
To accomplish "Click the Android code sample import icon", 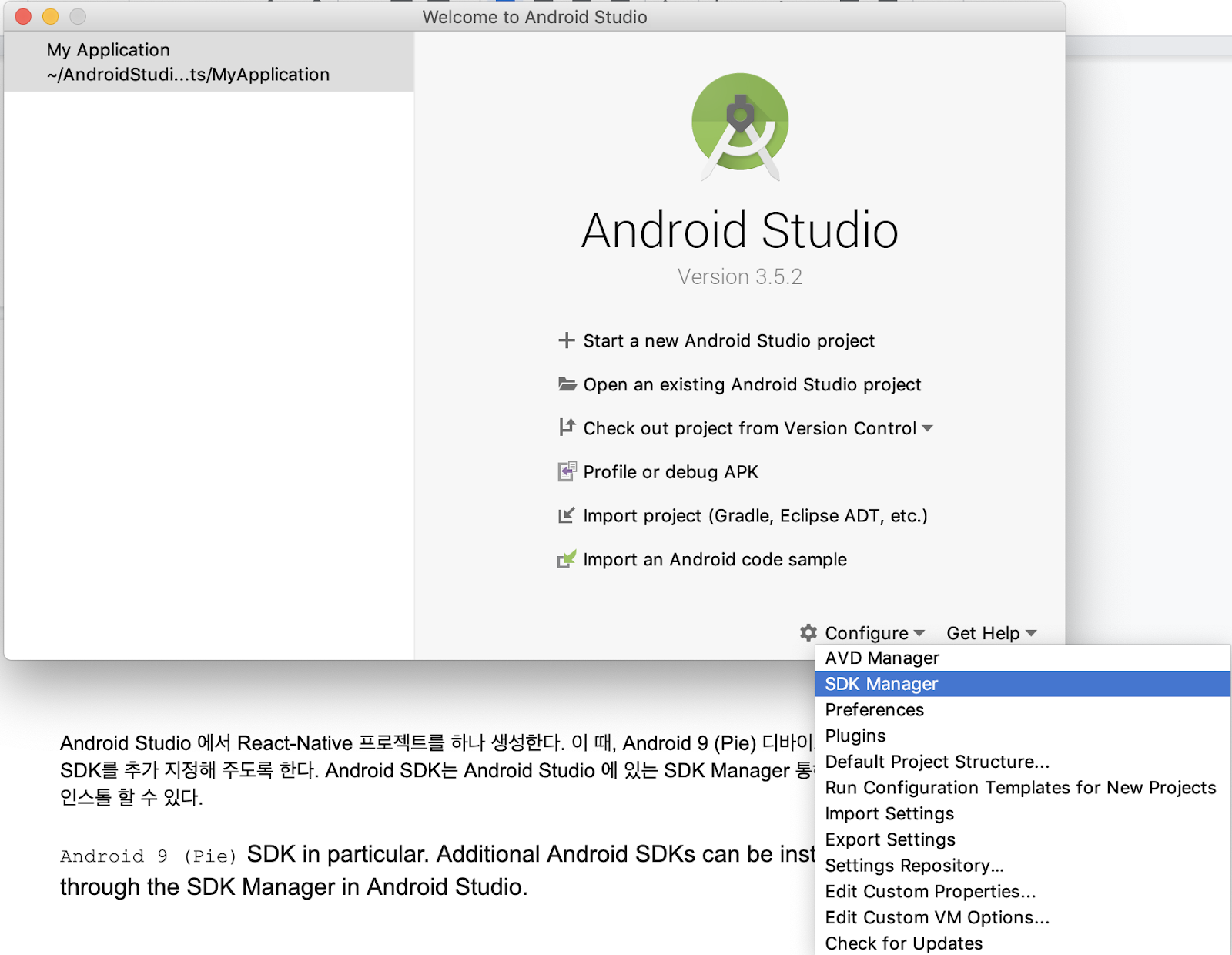I will [x=567, y=559].
